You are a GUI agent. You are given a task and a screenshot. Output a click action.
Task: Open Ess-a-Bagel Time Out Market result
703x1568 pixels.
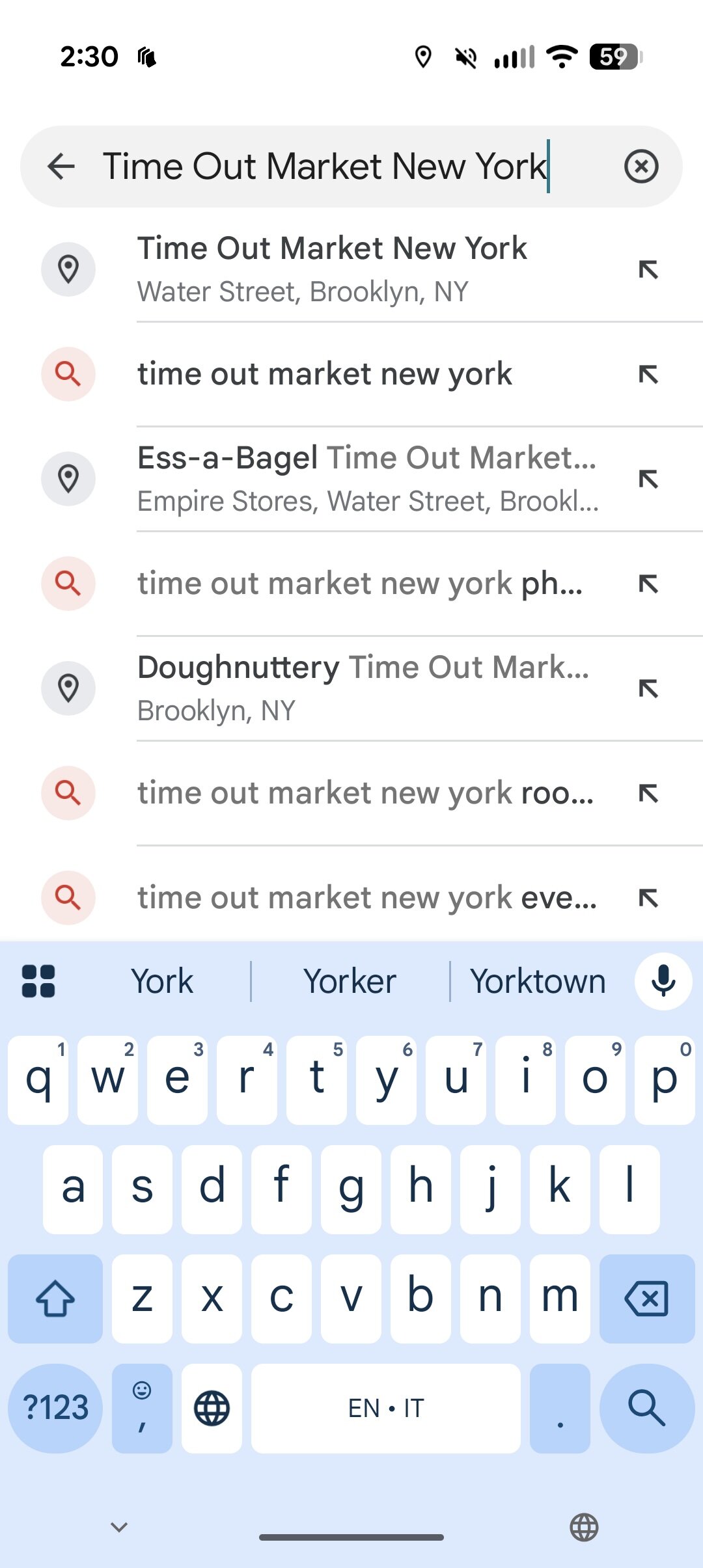click(x=366, y=478)
